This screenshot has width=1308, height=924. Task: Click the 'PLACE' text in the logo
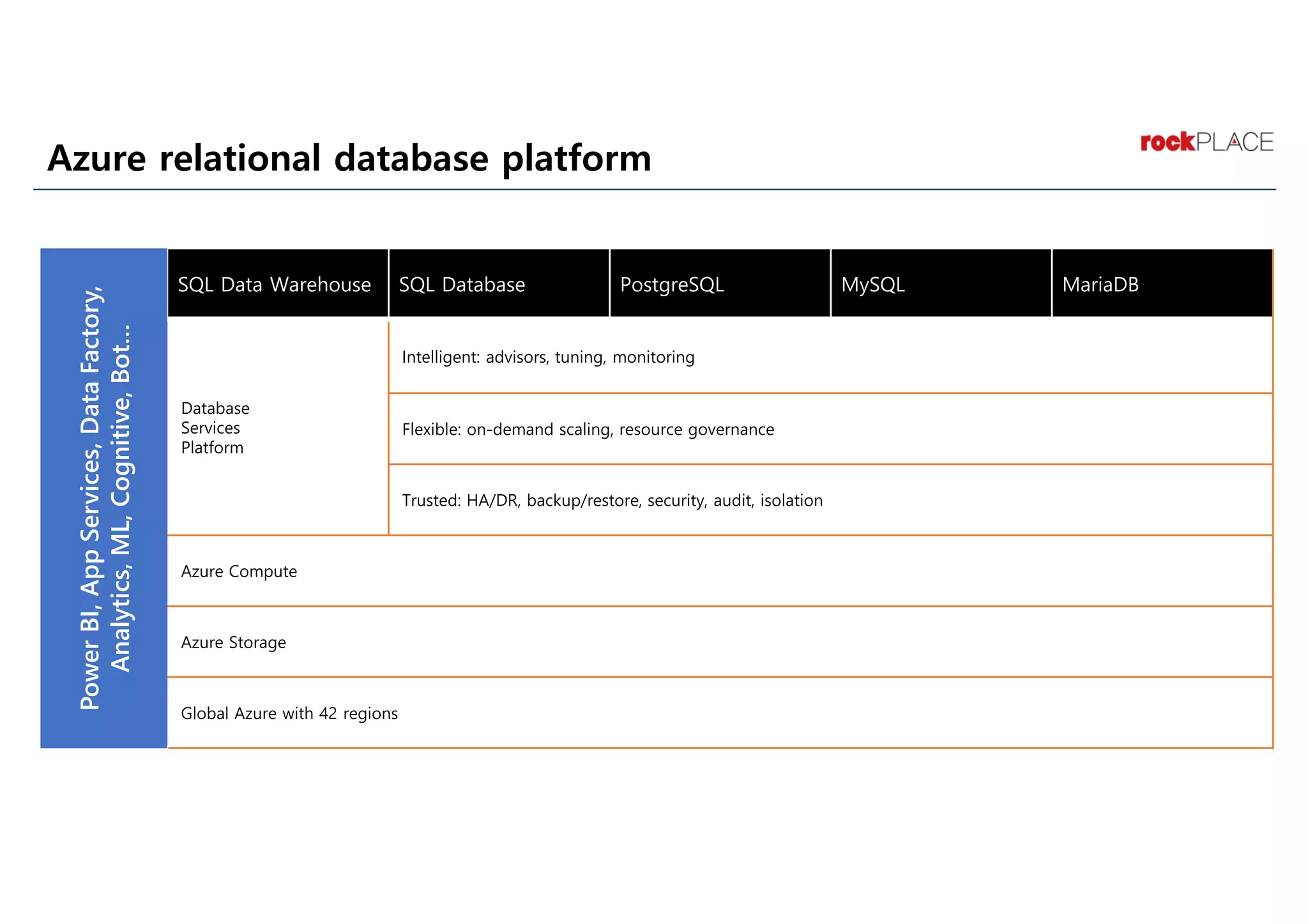click(1234, 142)
